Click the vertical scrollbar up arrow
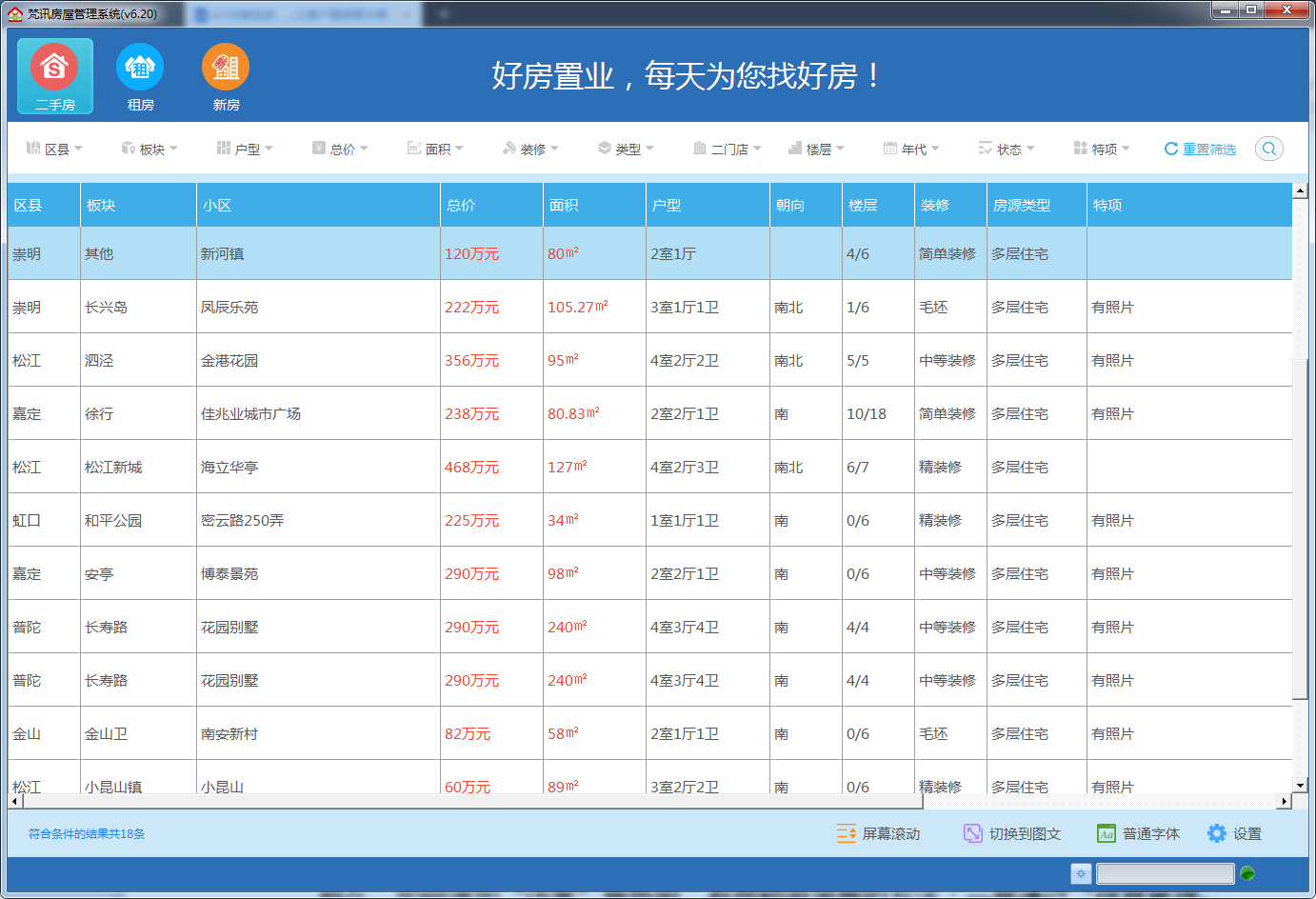Screen dimensions: 1316x899 tap(1300, 190)
